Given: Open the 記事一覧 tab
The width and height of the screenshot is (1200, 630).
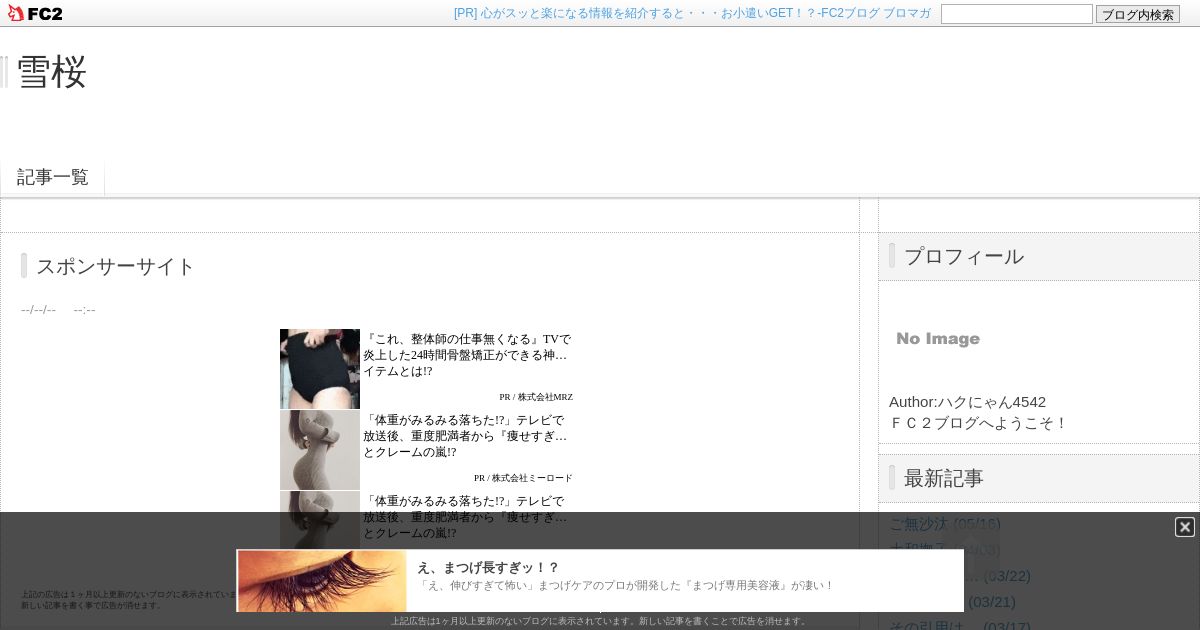Looking at the screenshot, I should pyautogui.click(x=53, y=177).
